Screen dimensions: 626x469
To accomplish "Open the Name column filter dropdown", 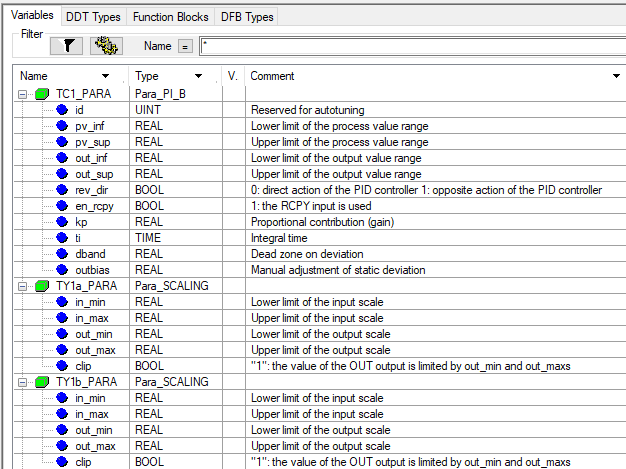I will click(x=106, y=76).
